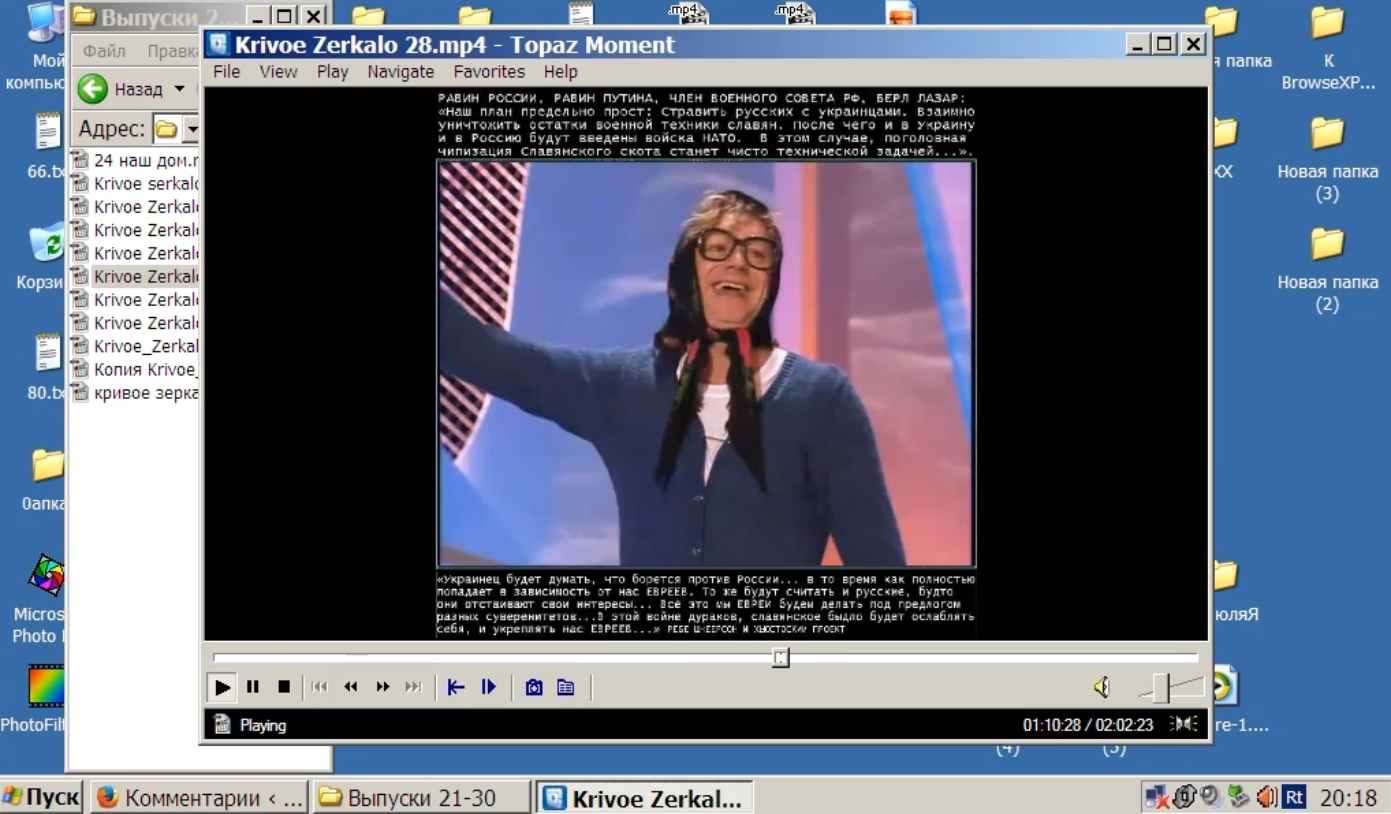This screenshot has width=1391, height=814.
Task: Switch to Выпуски 21-30 taskbar window
Action: (421, 798)
